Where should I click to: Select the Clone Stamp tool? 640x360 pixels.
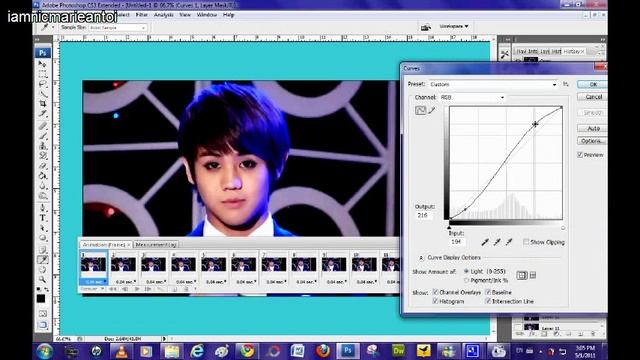(x=42, y=146)
